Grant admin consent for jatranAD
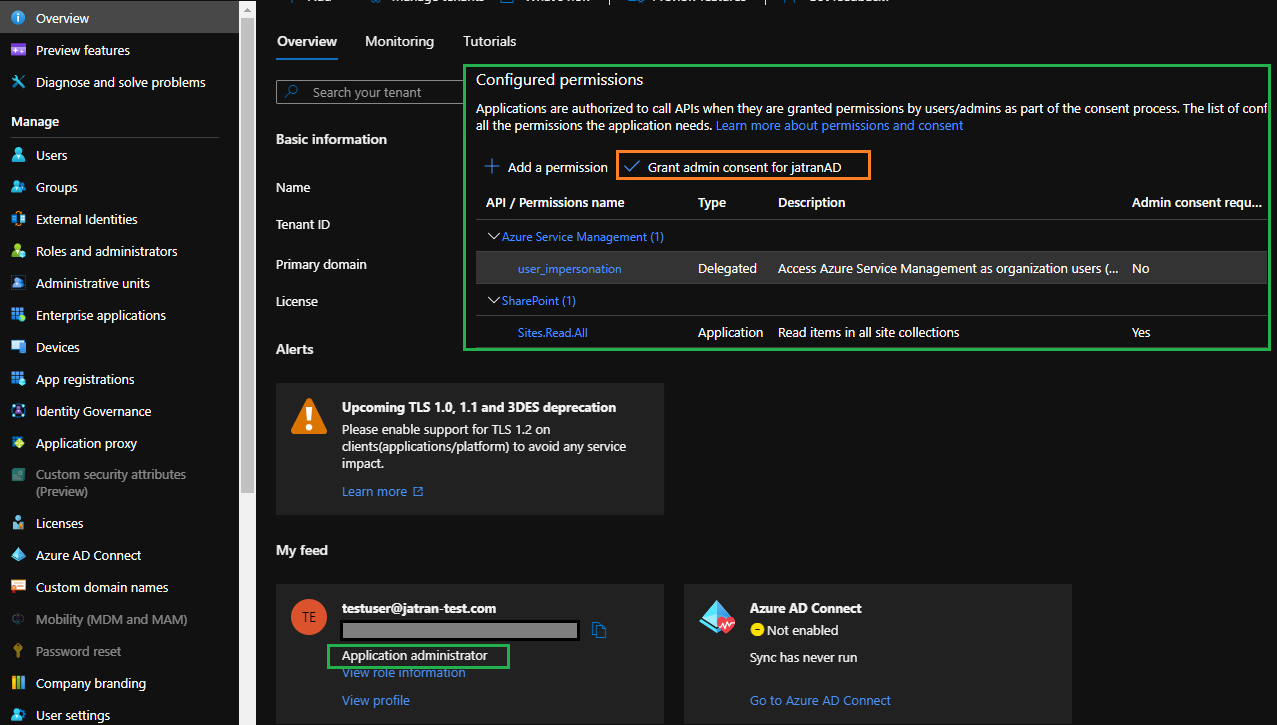 pos(744,167)
